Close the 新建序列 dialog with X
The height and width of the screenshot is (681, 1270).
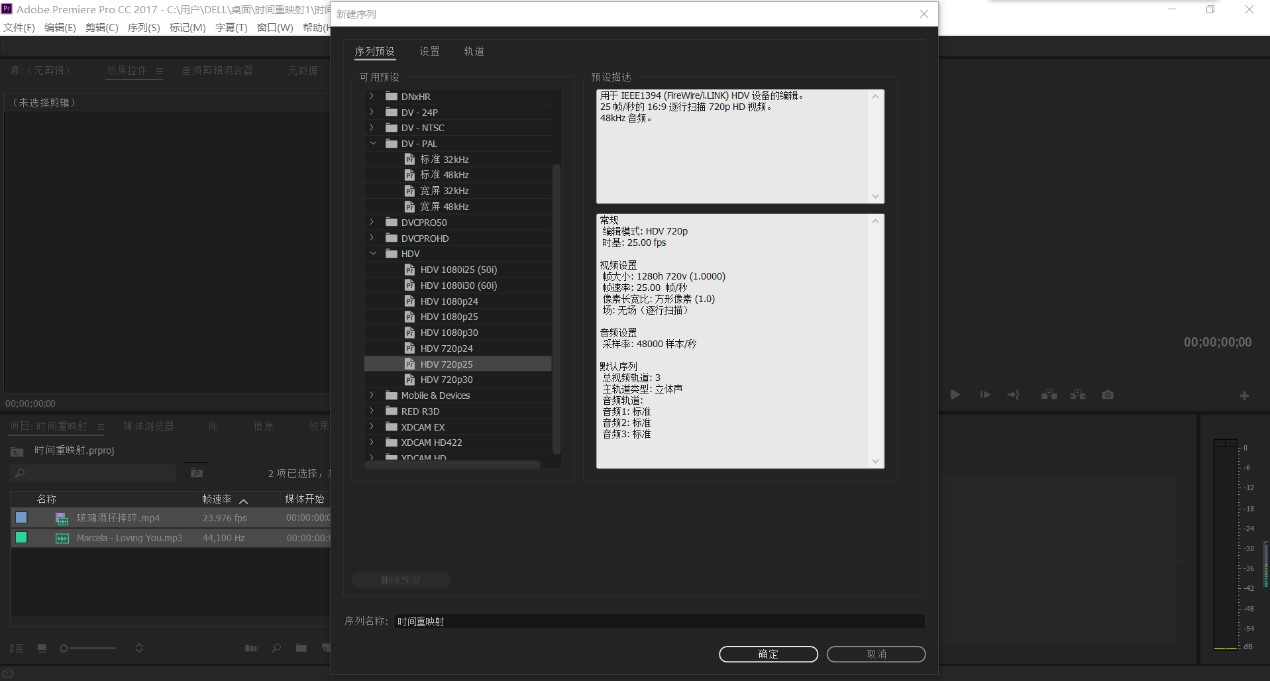point(923,14)
